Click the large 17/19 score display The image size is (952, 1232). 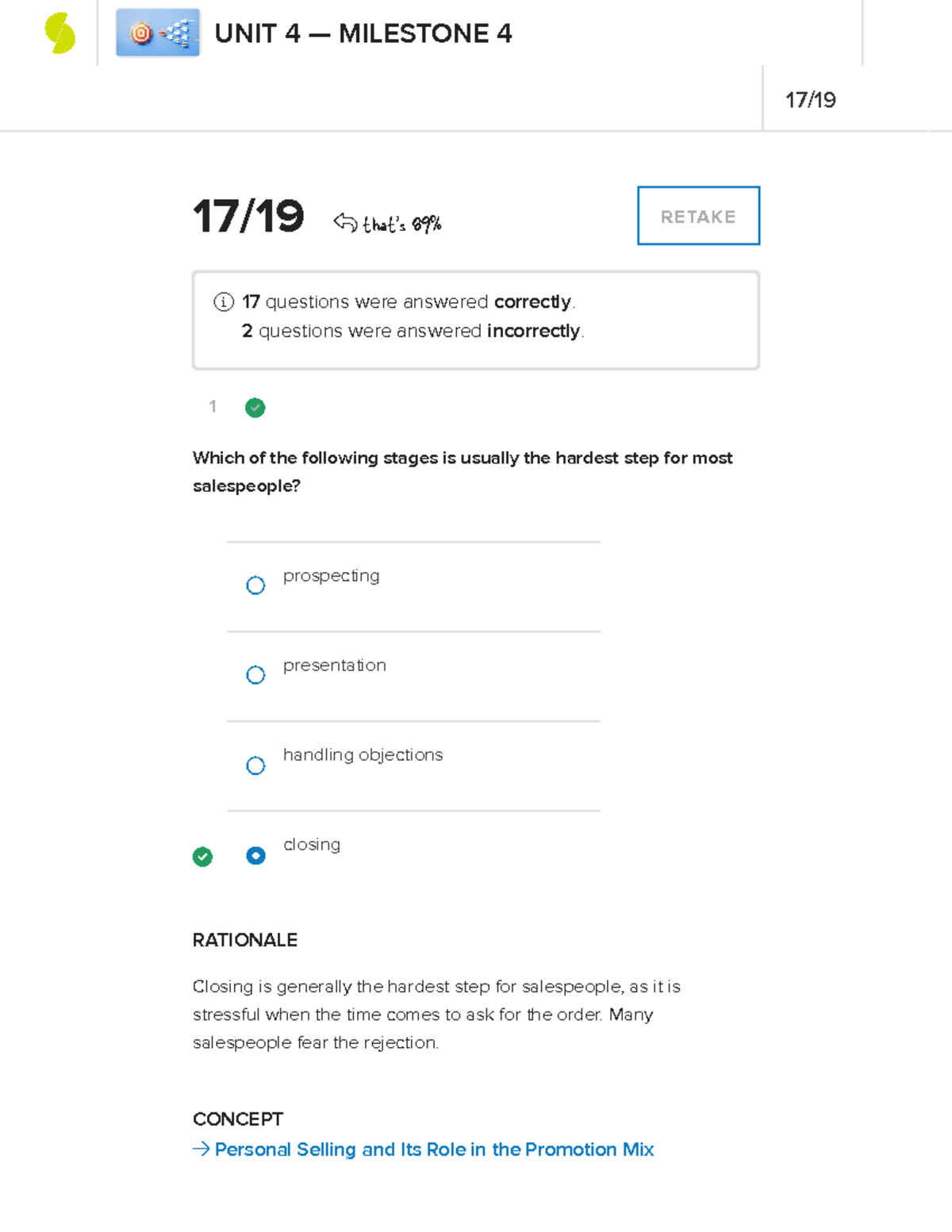[248, 217]
